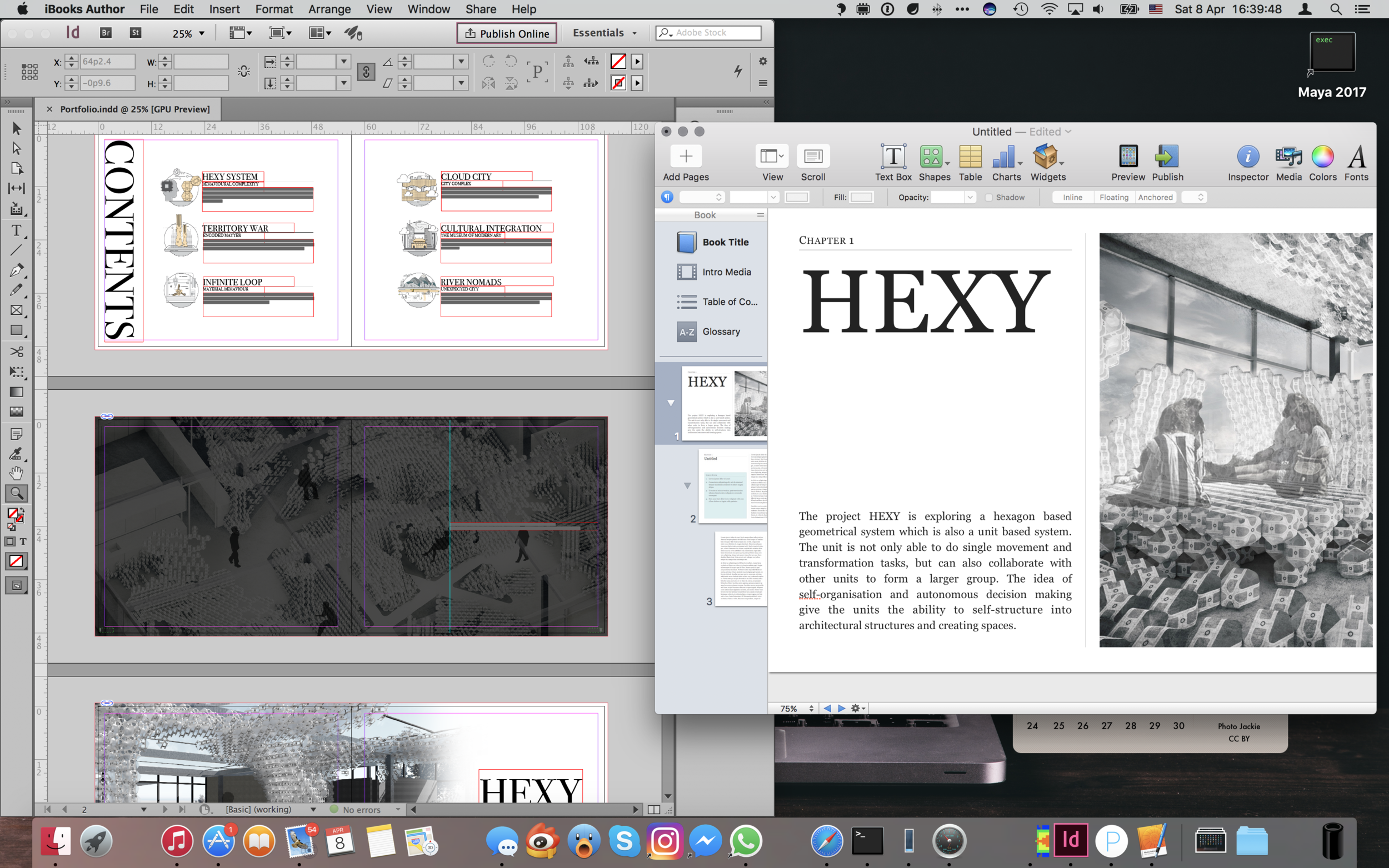Open the Colors picker in iBooks Author
The width and height of the screenshot is (1389, 868).
[x=1322, y=163]
